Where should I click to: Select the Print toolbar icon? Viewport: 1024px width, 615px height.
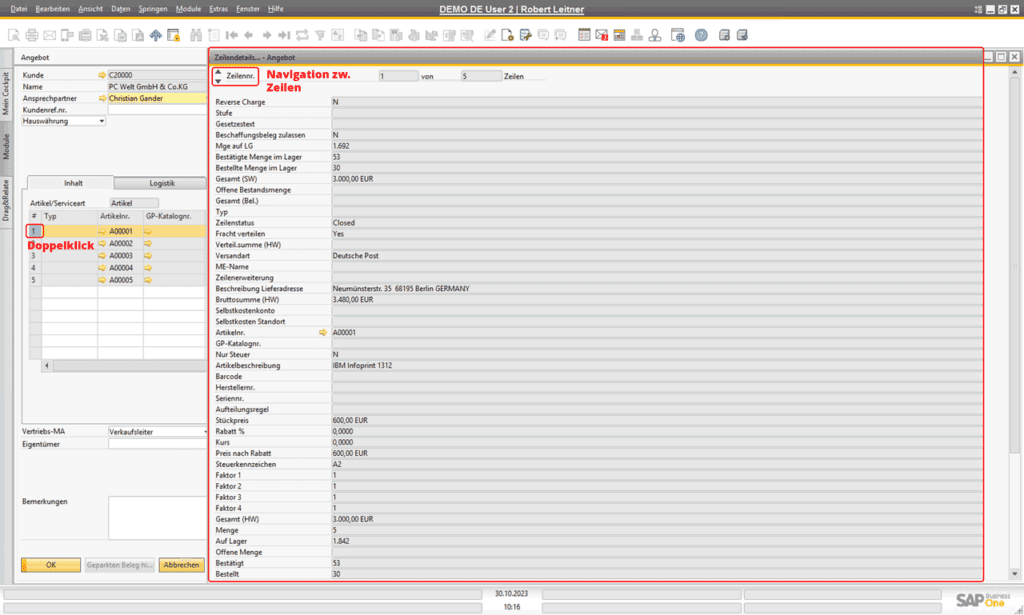[x=31, y=35]
